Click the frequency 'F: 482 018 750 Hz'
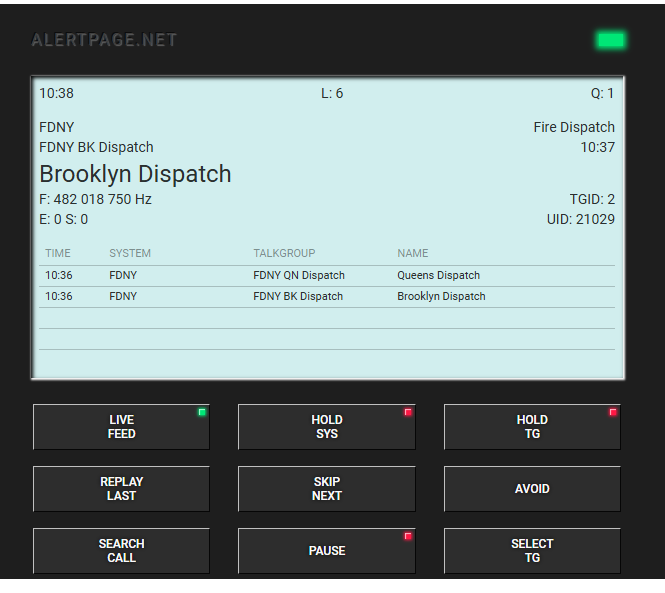 95,199
